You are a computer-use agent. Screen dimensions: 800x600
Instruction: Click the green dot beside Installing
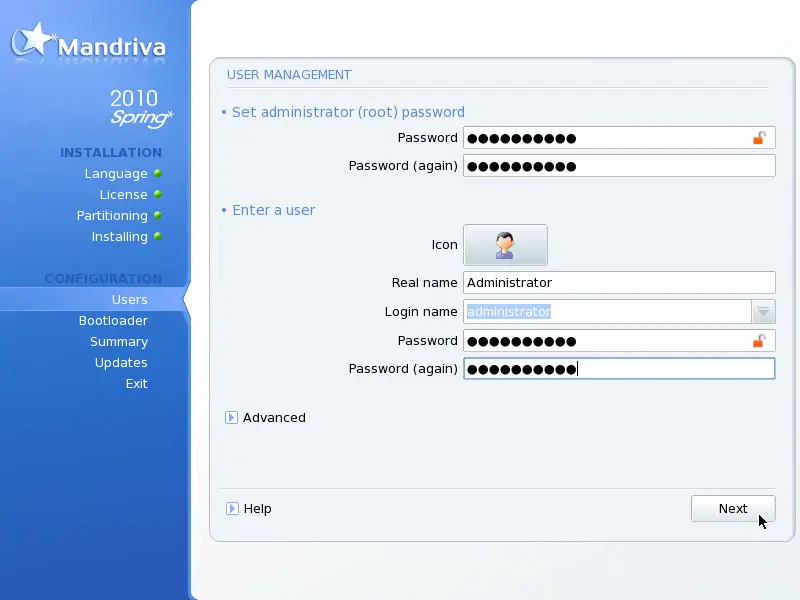click(158, 236)
